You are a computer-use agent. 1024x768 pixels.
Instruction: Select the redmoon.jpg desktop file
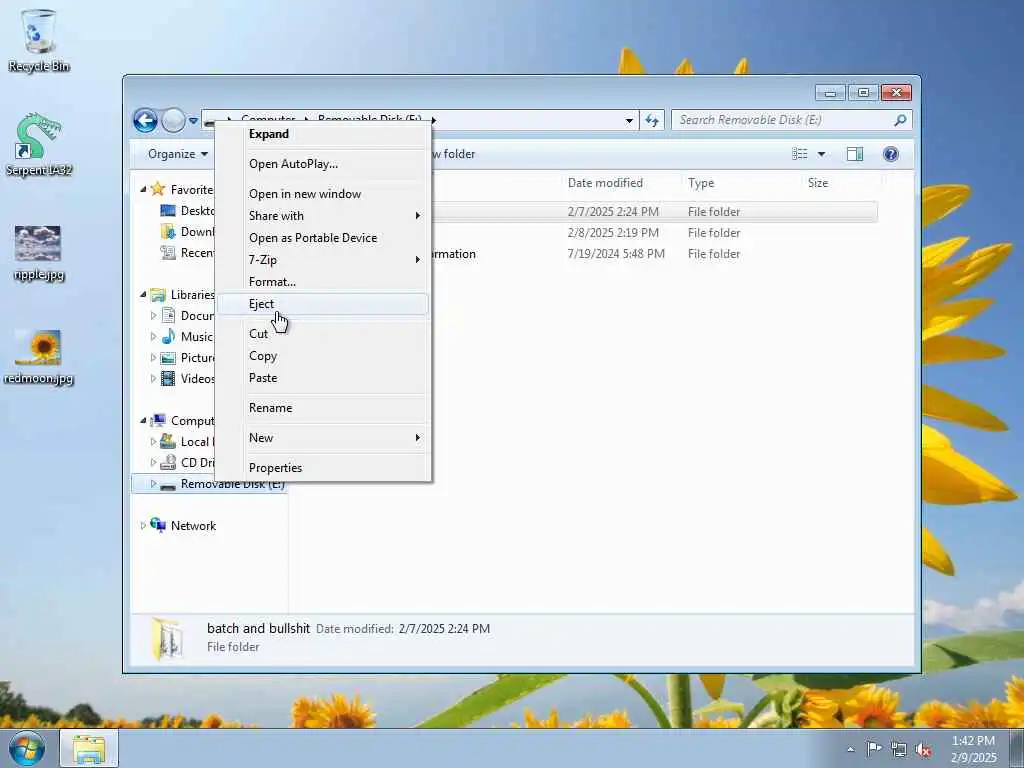click(38, 357)
